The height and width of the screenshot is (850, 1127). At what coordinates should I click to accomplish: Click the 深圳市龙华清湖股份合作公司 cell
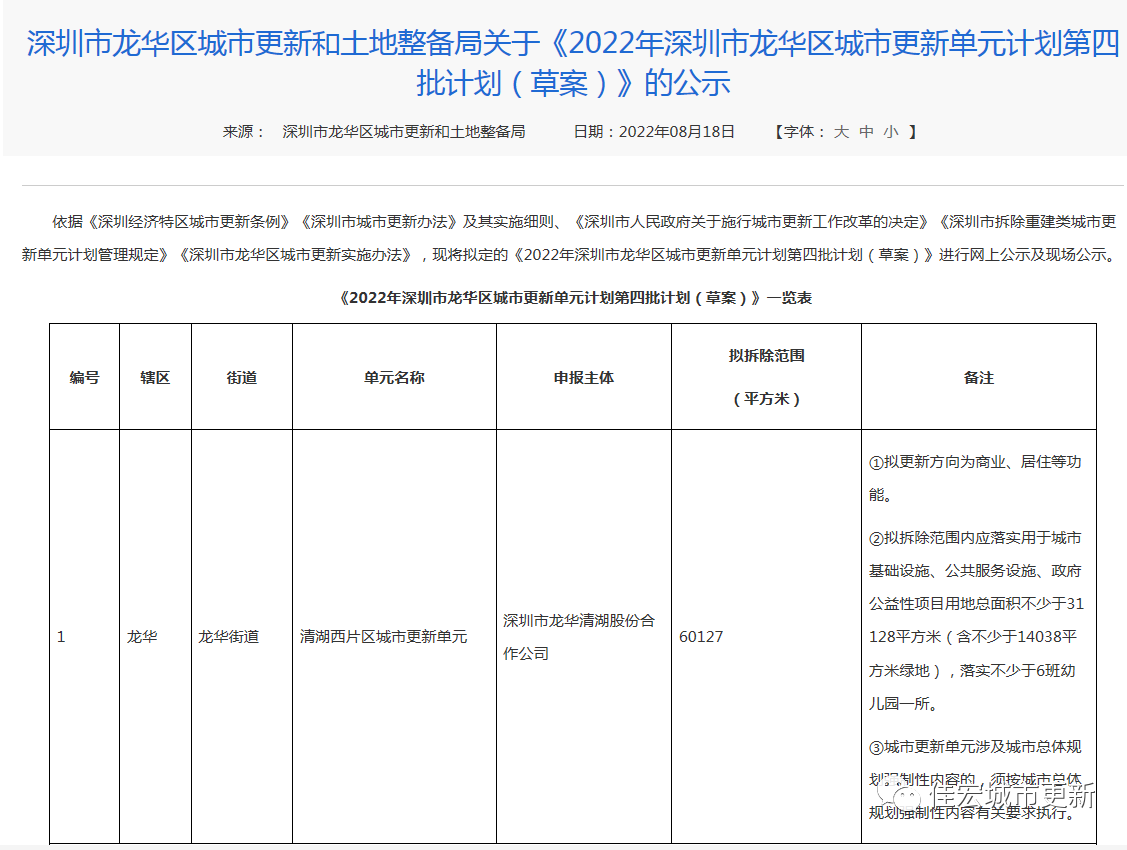[x=579, y=636]
